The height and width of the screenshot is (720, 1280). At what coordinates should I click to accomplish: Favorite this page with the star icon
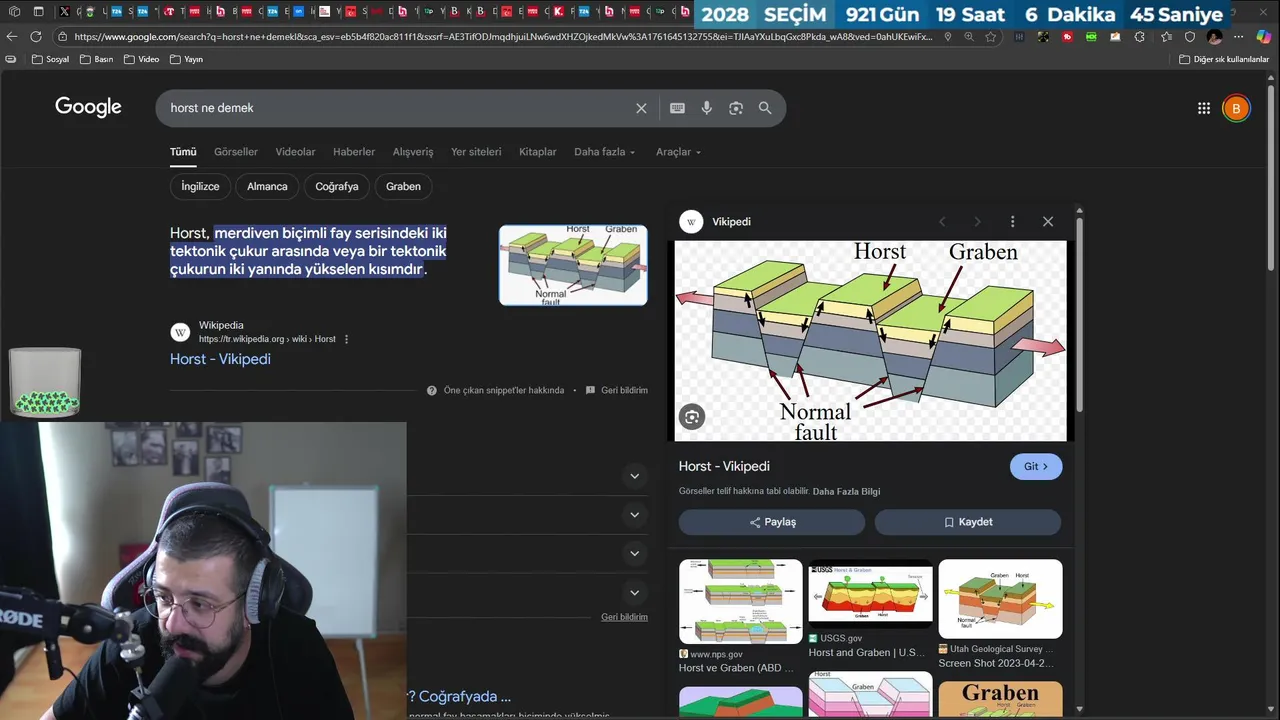pyautogui.click(x=991, y=36)
